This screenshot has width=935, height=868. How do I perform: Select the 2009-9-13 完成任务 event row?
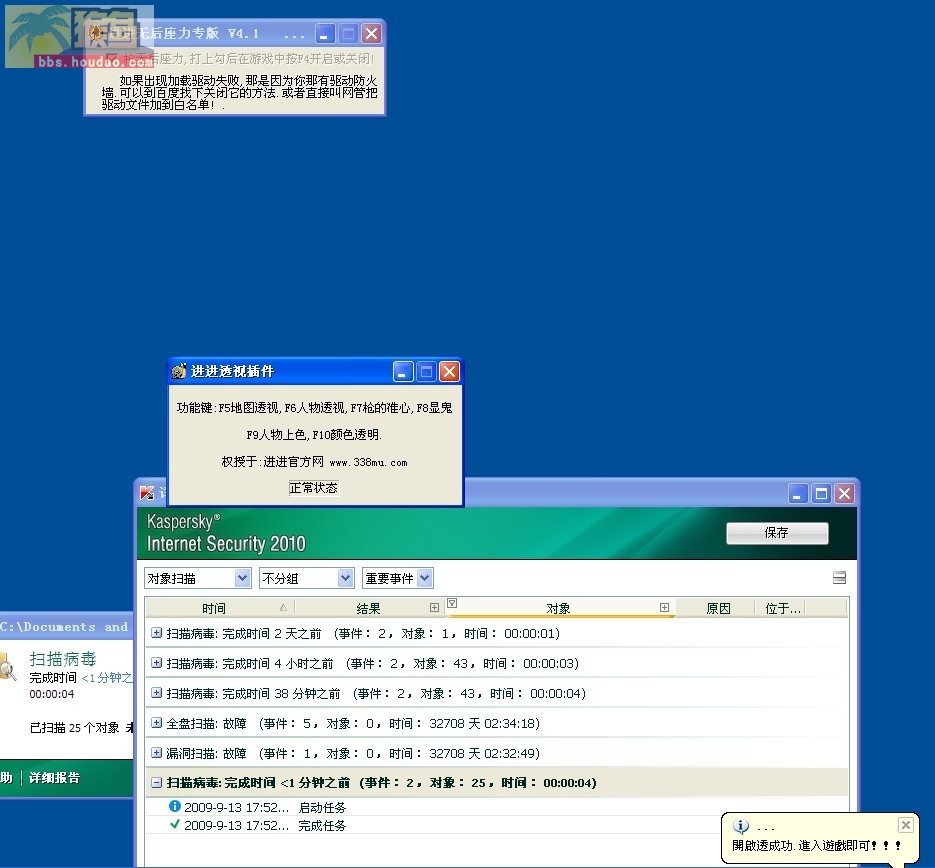[x=496, y=825]
